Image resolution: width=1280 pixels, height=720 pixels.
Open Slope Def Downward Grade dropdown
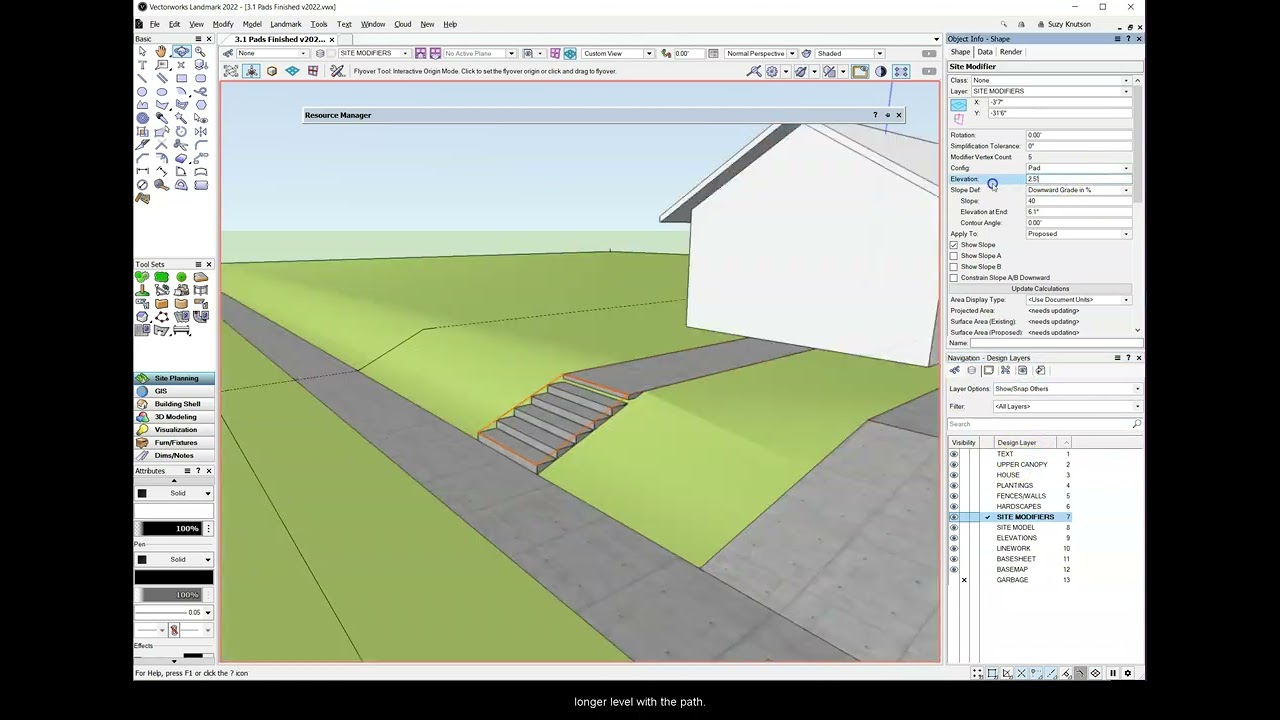(1078, 190)
